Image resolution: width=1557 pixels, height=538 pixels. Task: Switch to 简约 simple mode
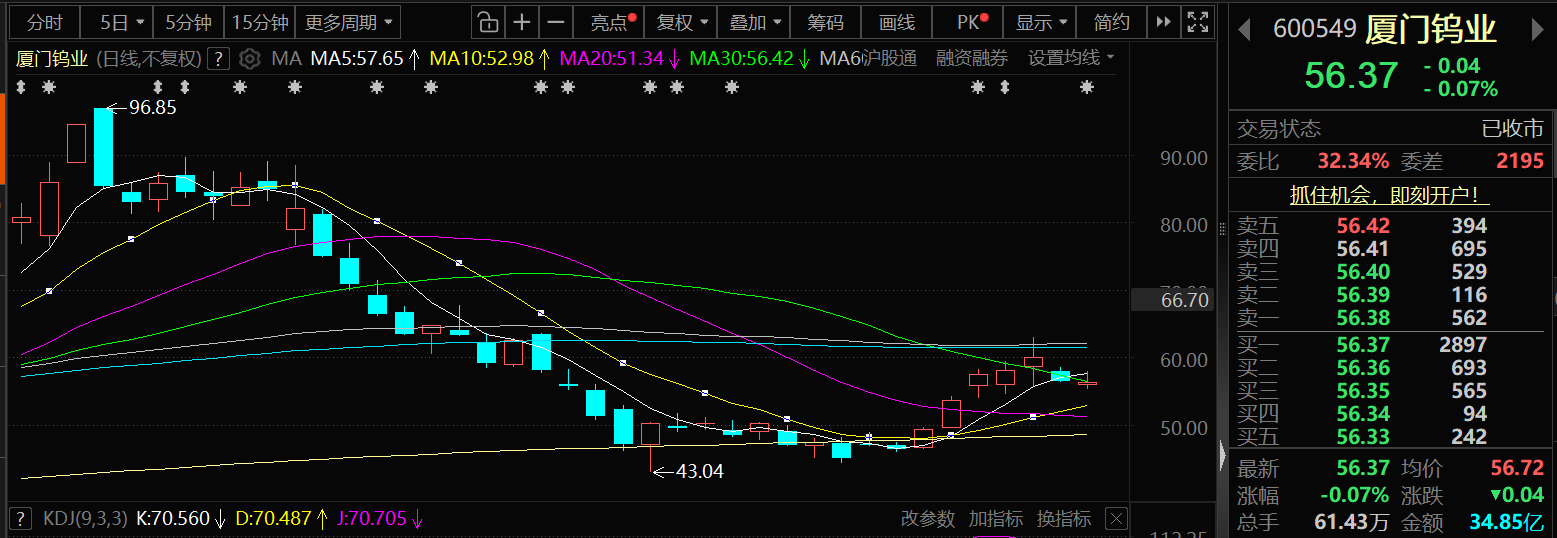click(1112, 22)
